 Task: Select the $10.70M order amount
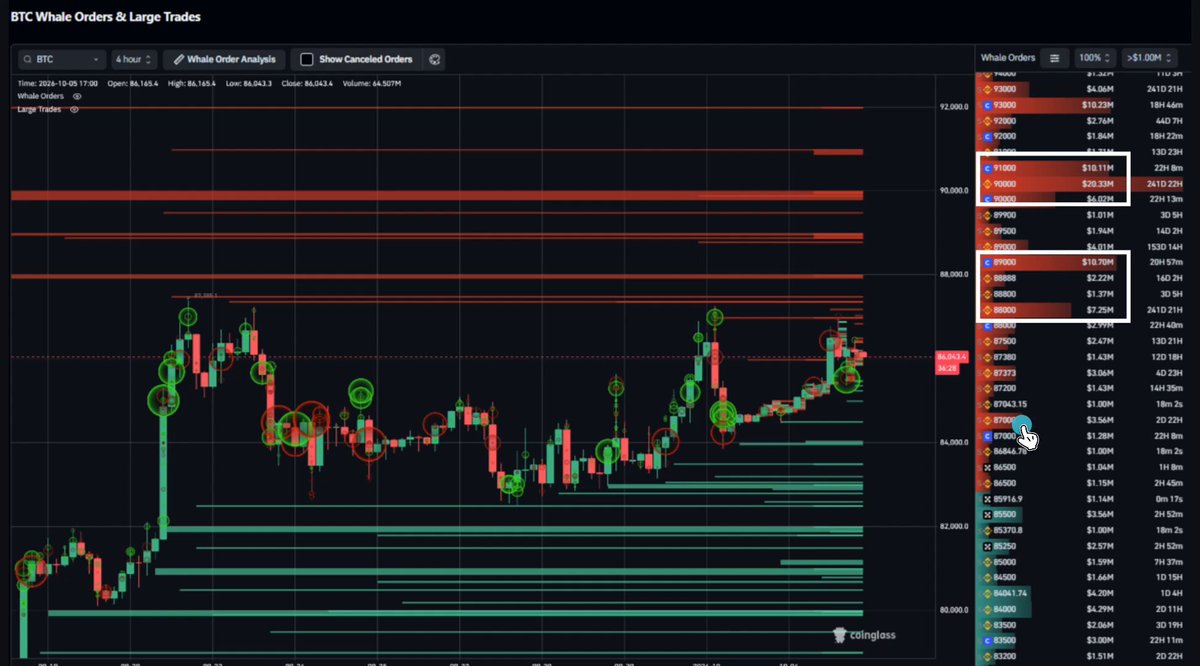(1097, 262)
